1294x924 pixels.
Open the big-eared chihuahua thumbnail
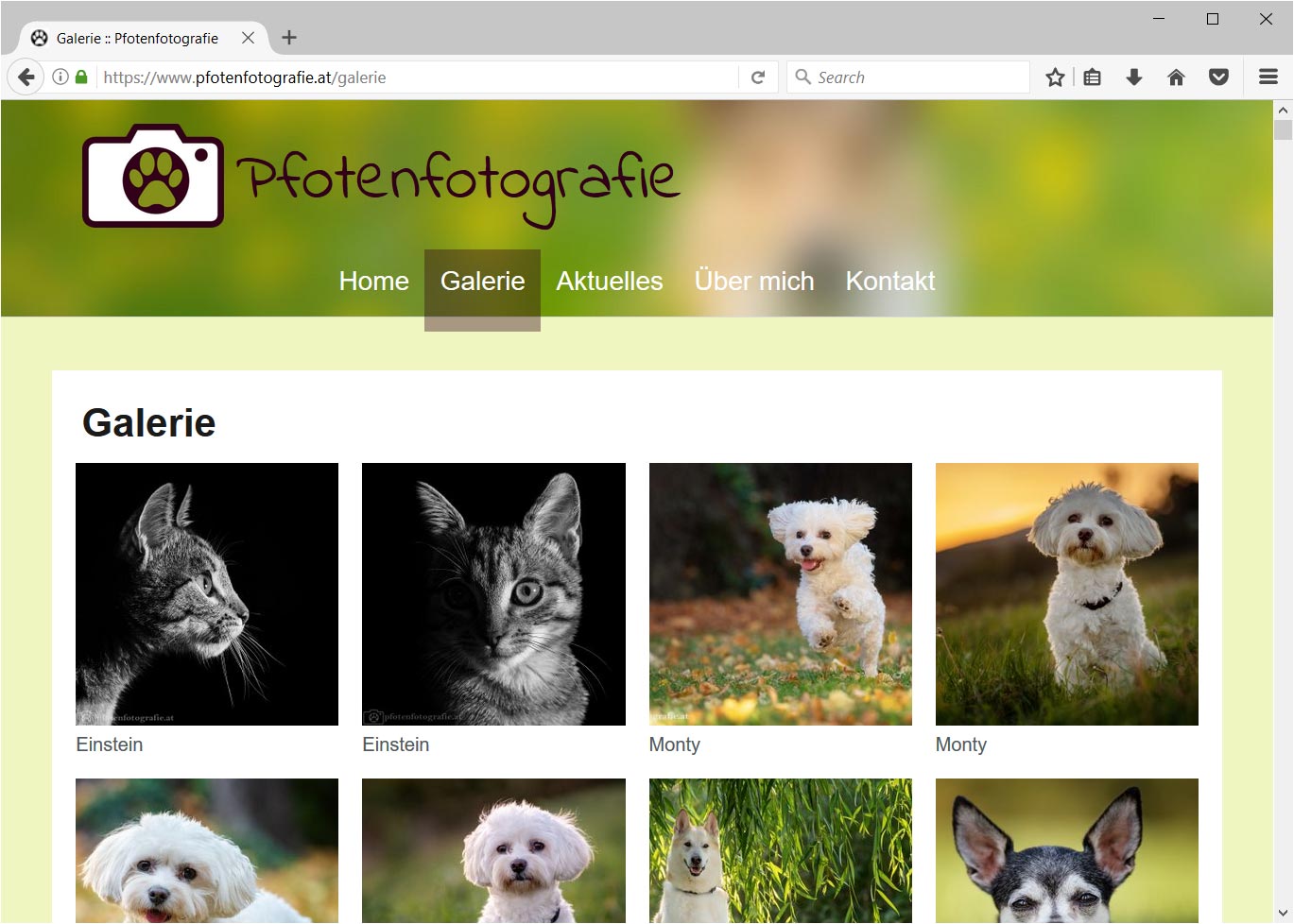[1067, 850]
